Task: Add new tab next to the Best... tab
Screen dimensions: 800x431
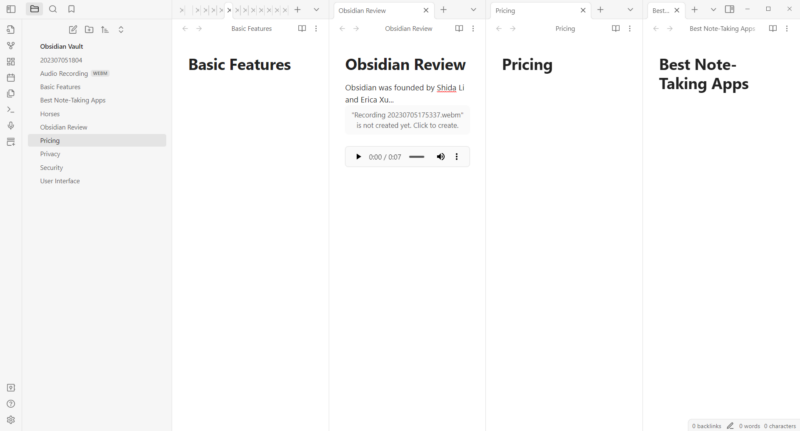Action: tap(694, 10)
